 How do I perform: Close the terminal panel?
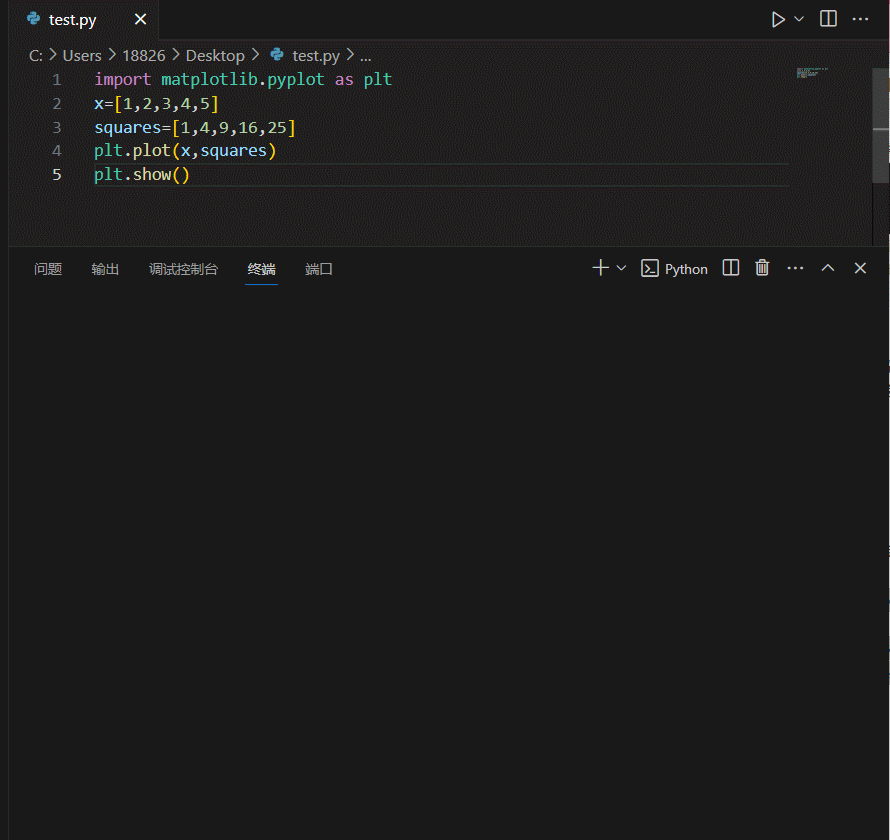pyautogui.click(x=860, y=268)
